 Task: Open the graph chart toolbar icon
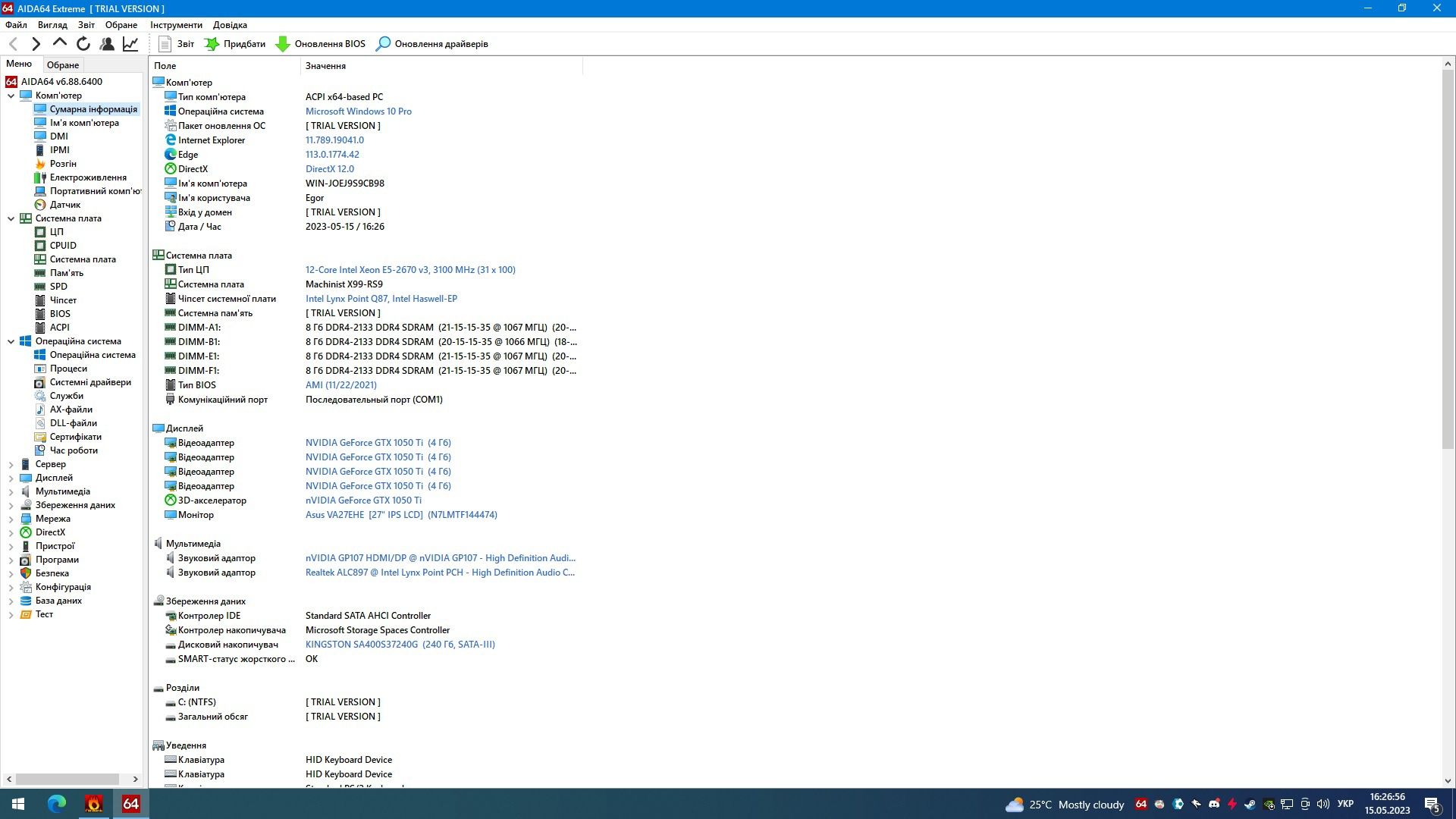click(130, 44)
